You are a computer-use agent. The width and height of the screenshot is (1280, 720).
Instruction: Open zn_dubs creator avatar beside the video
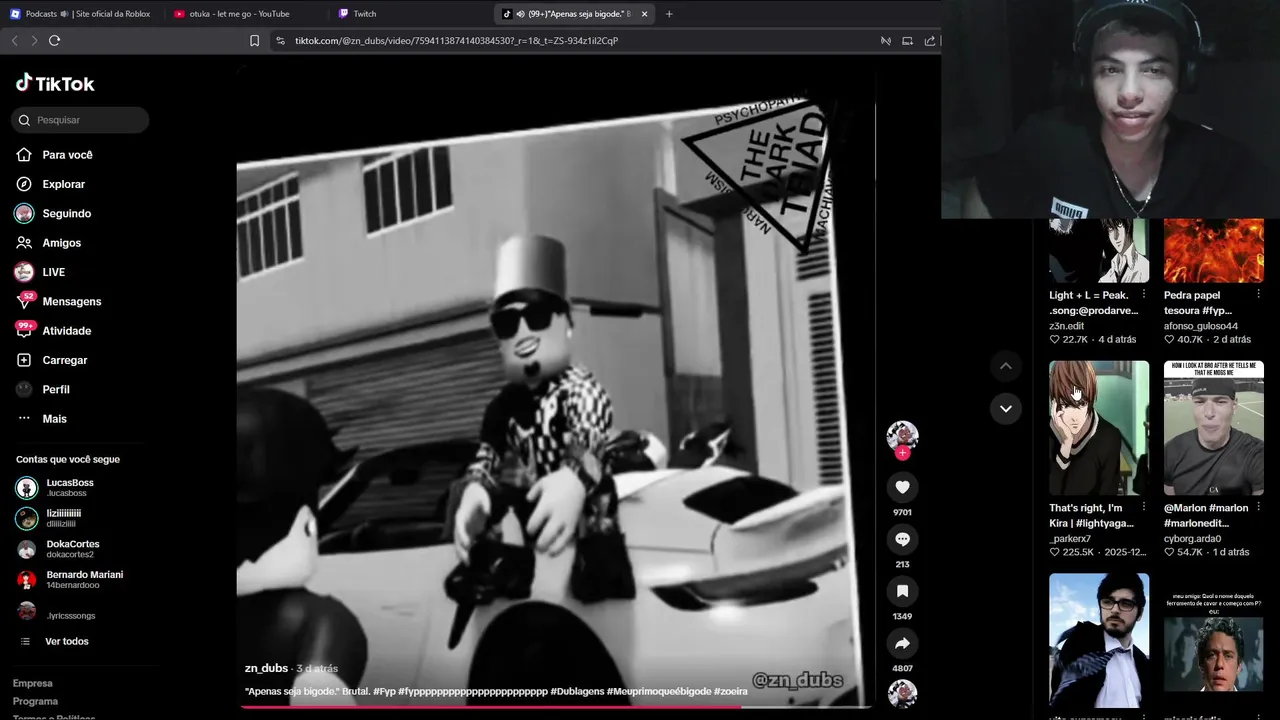point(902,435)
